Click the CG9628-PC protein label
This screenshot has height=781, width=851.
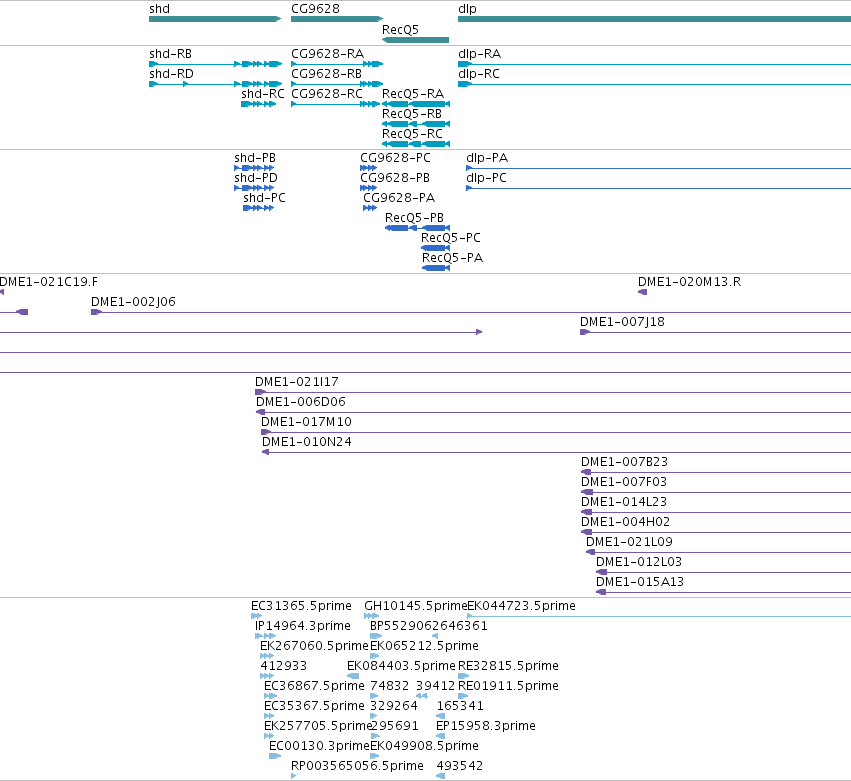(x=396, y=158)
